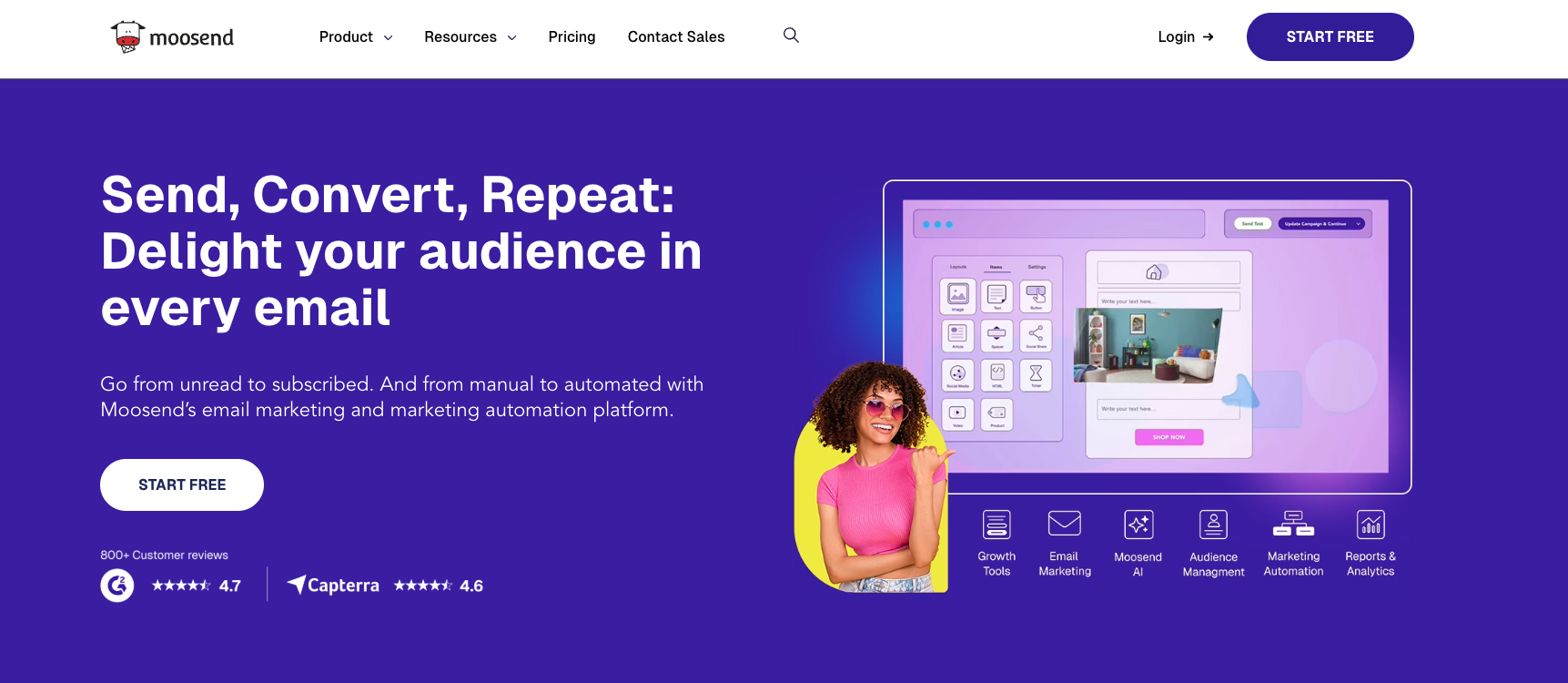Image resolution: width=1568 pixels, height=683 pixels.
Task: Click the "Go from unread to subscribed" paragraph
Action: tap(401, 397)
